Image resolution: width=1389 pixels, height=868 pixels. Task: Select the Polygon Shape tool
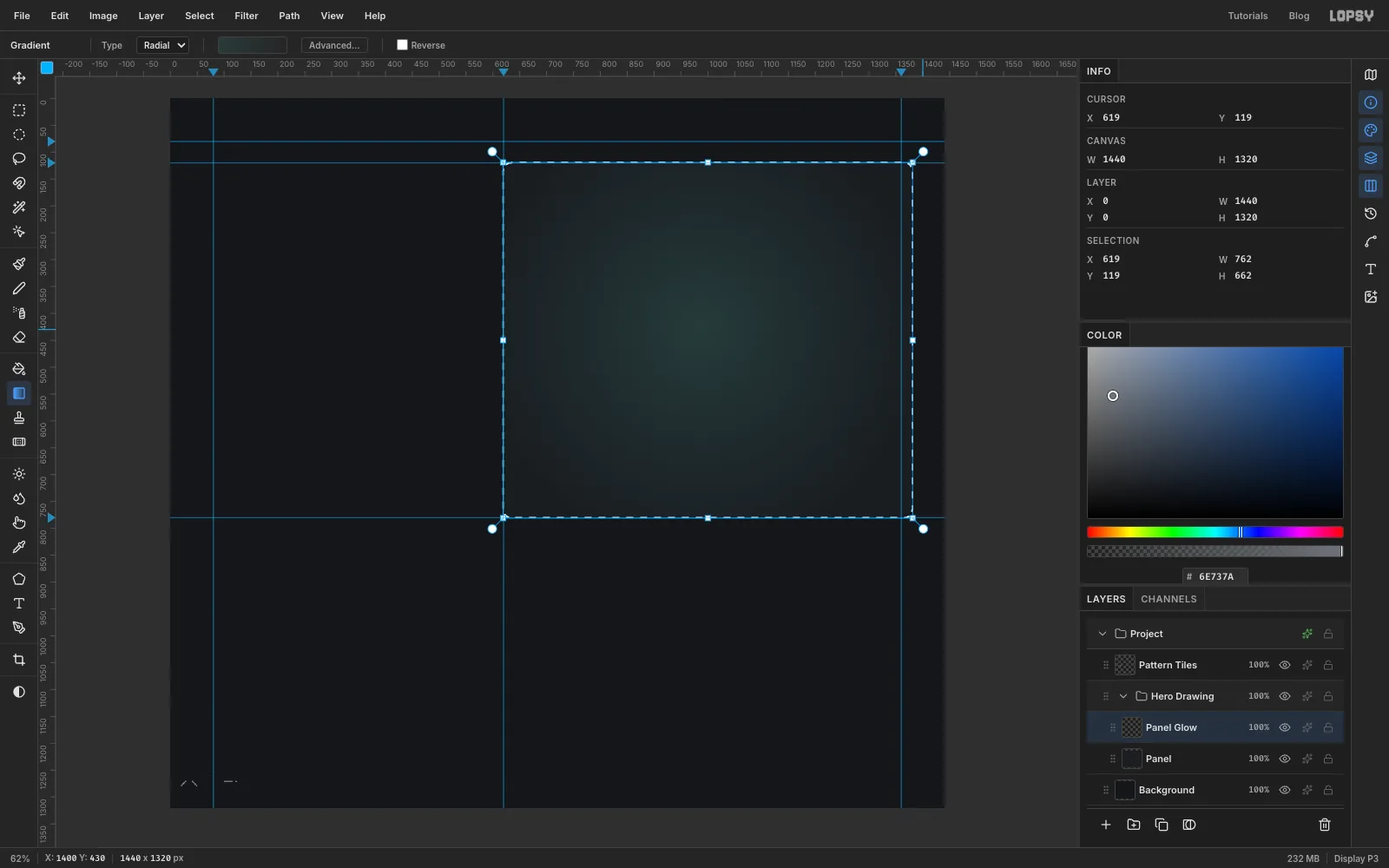point(19,579)
